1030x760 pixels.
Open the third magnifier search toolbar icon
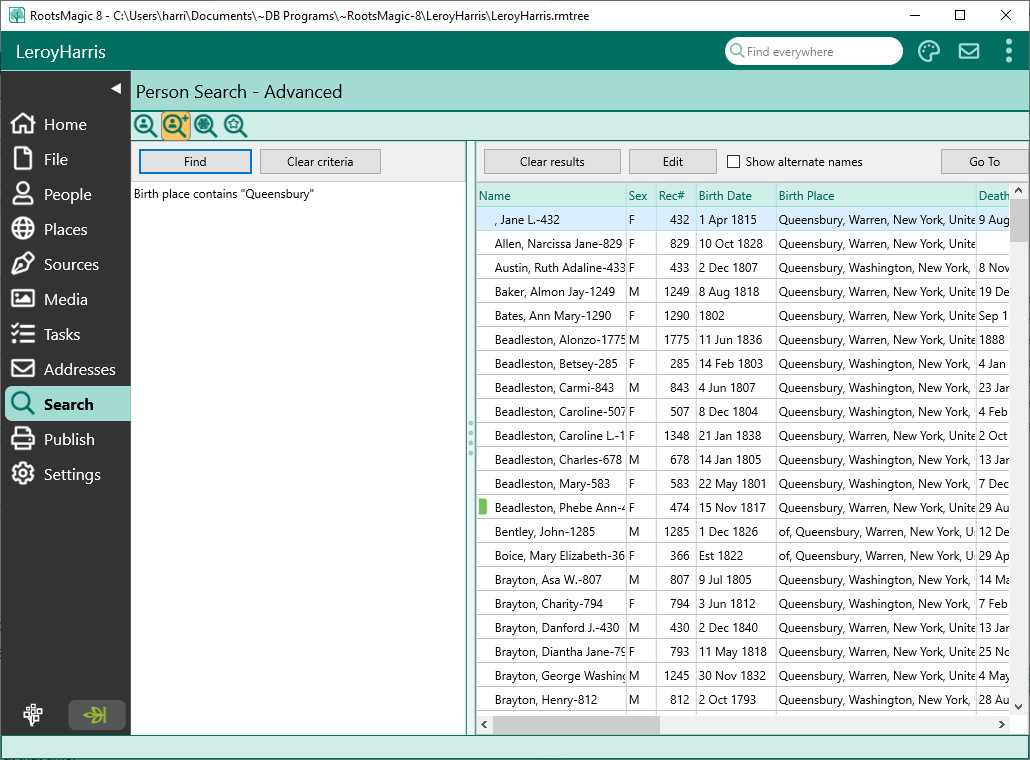(x=205, y=125)
